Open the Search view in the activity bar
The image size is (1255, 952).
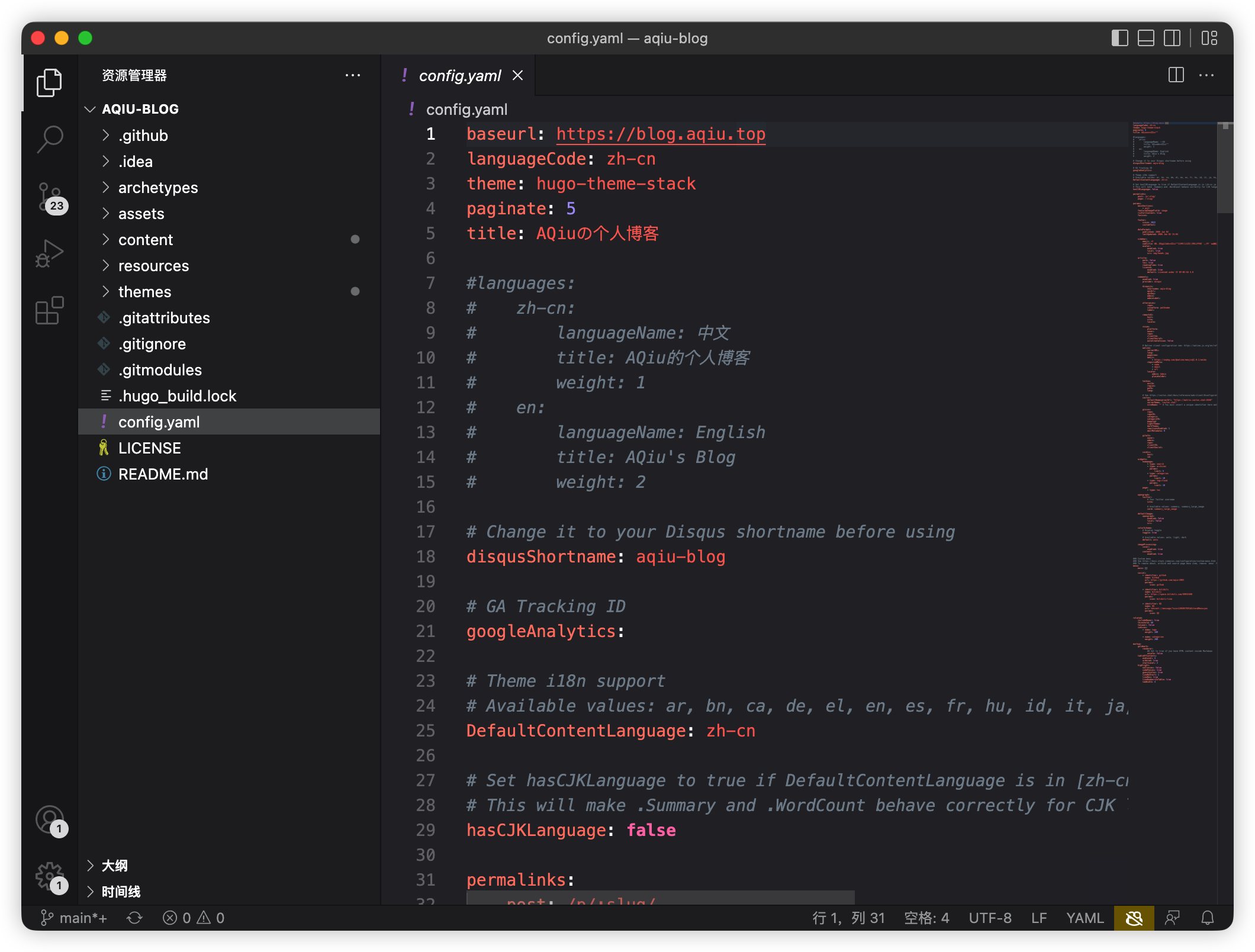50,139
